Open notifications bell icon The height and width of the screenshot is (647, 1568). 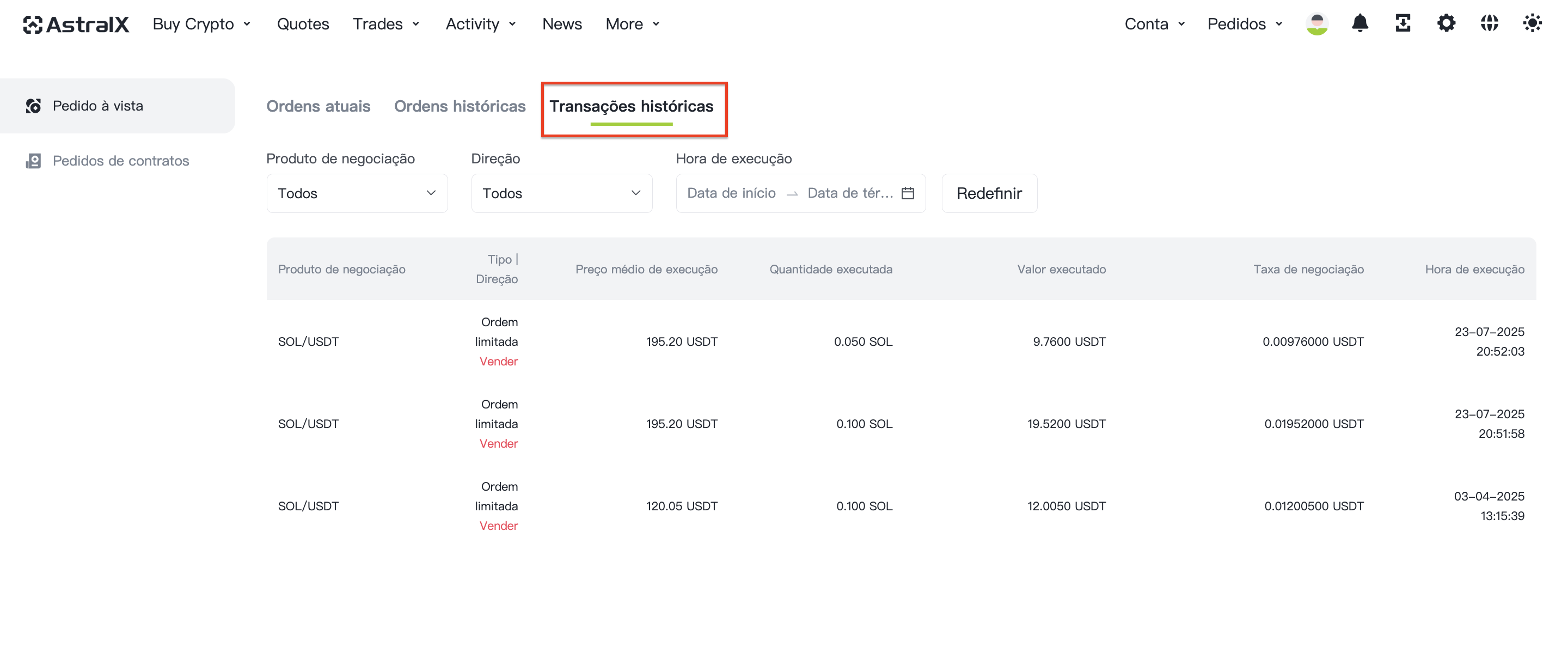click(1360, 24)
